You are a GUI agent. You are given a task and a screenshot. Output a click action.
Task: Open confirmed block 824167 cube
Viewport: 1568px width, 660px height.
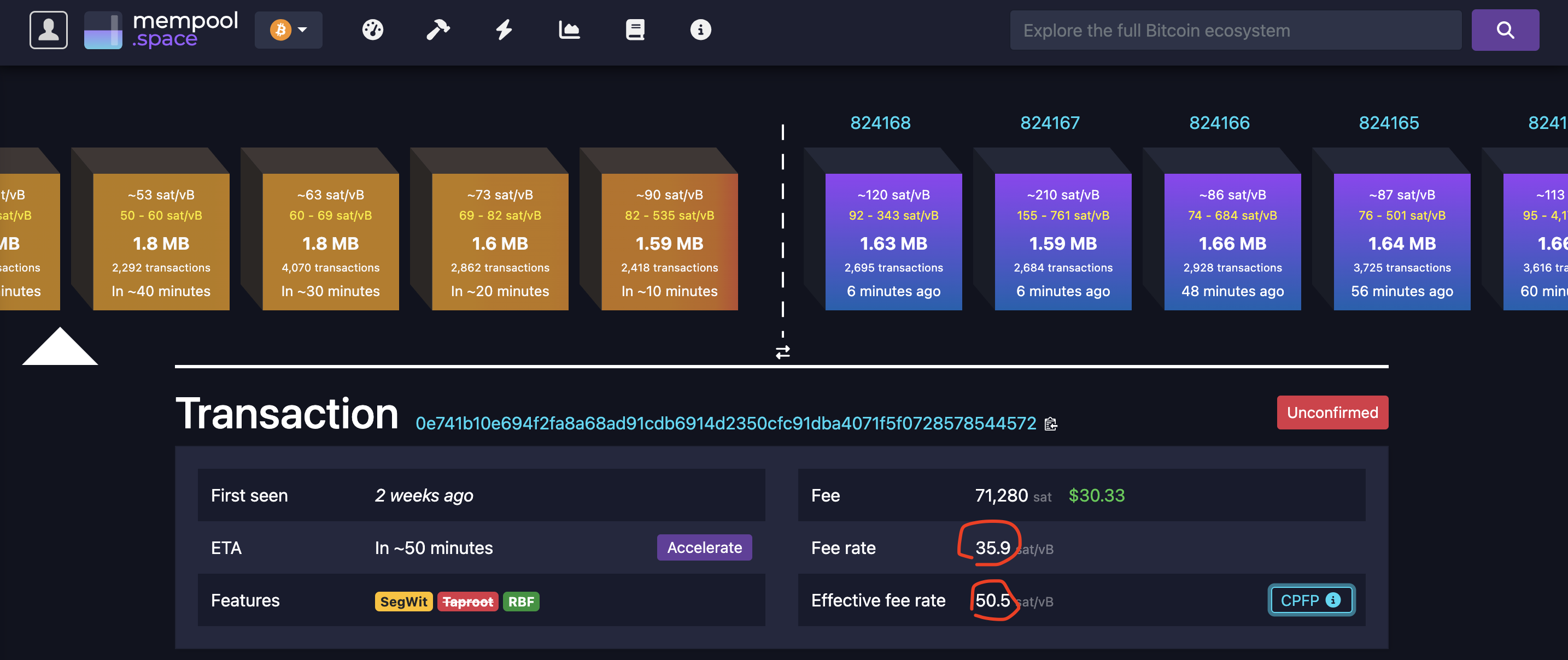point(1063,242)
